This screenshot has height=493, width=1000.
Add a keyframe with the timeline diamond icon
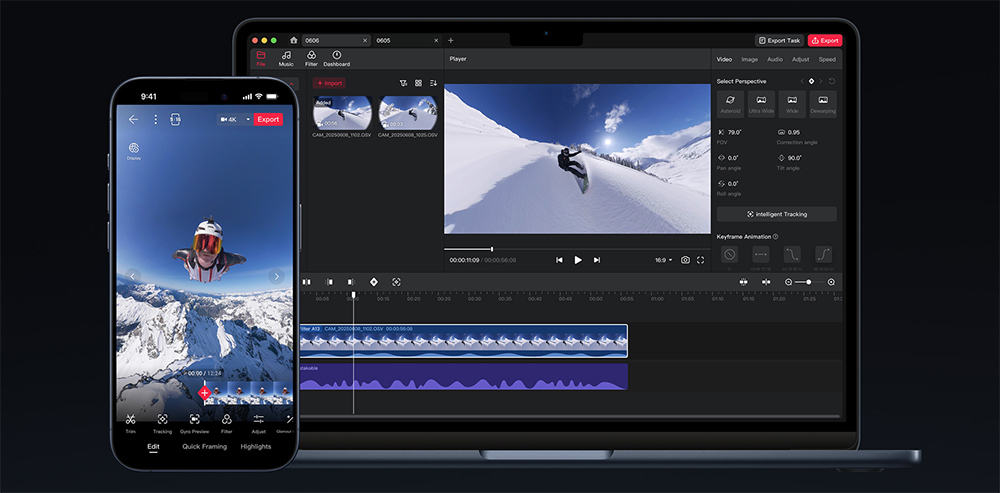click(x=374, y=283)
